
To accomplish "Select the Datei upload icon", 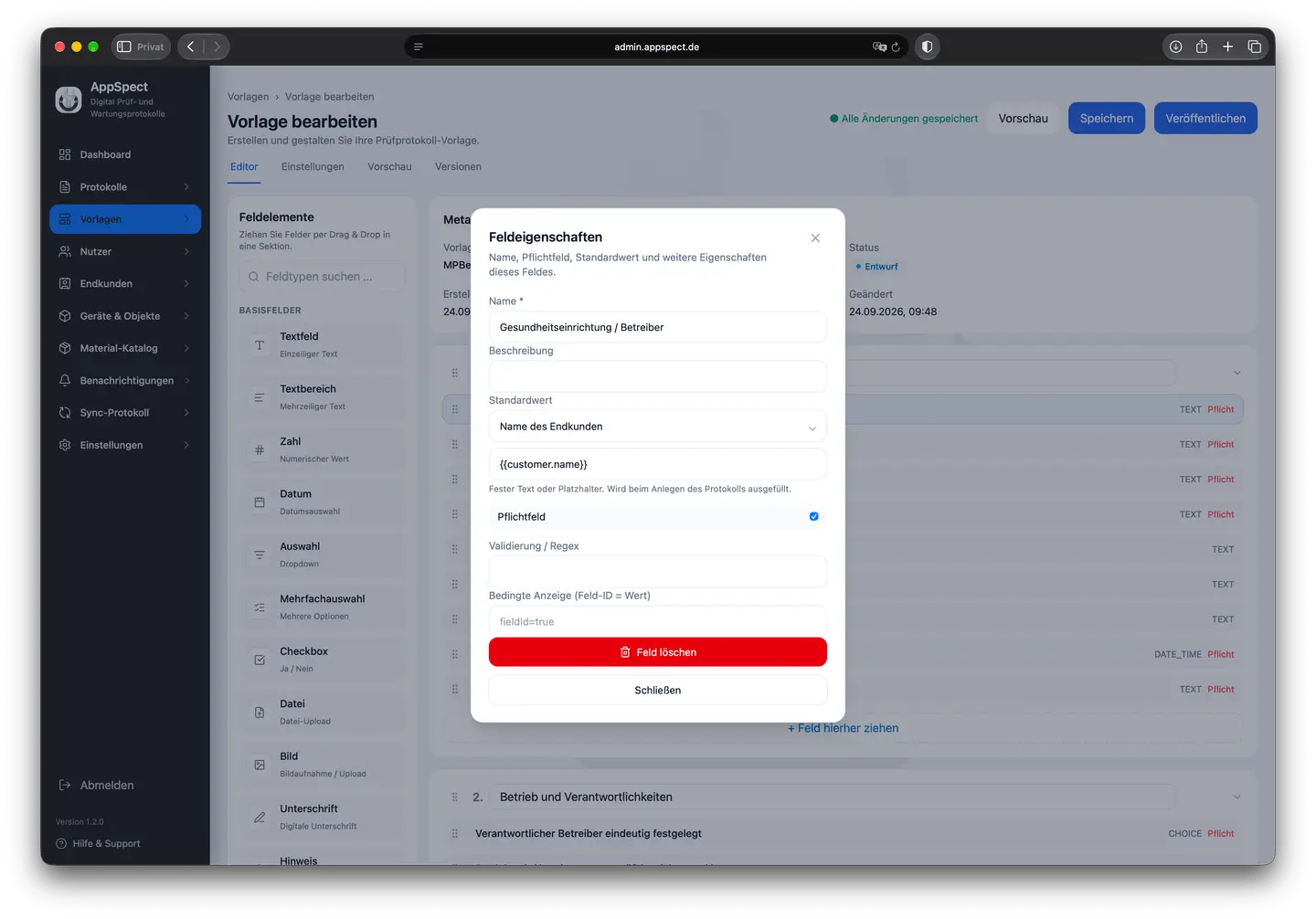I will pyautogui.click(x=260, y=713).
